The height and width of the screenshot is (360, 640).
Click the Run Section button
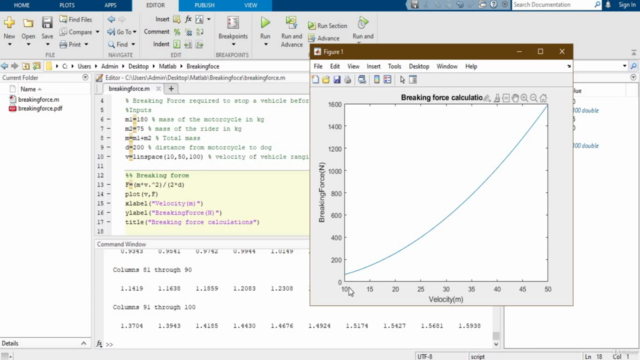coord(327,25)
